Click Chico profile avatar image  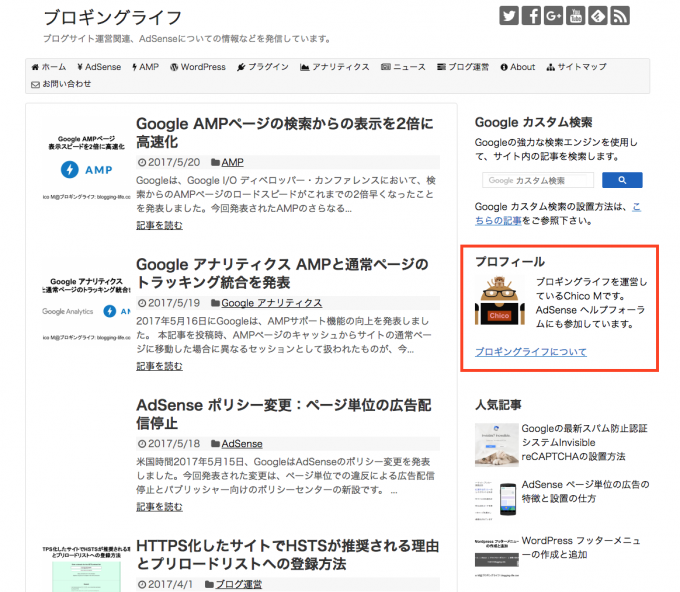point(500,301)
